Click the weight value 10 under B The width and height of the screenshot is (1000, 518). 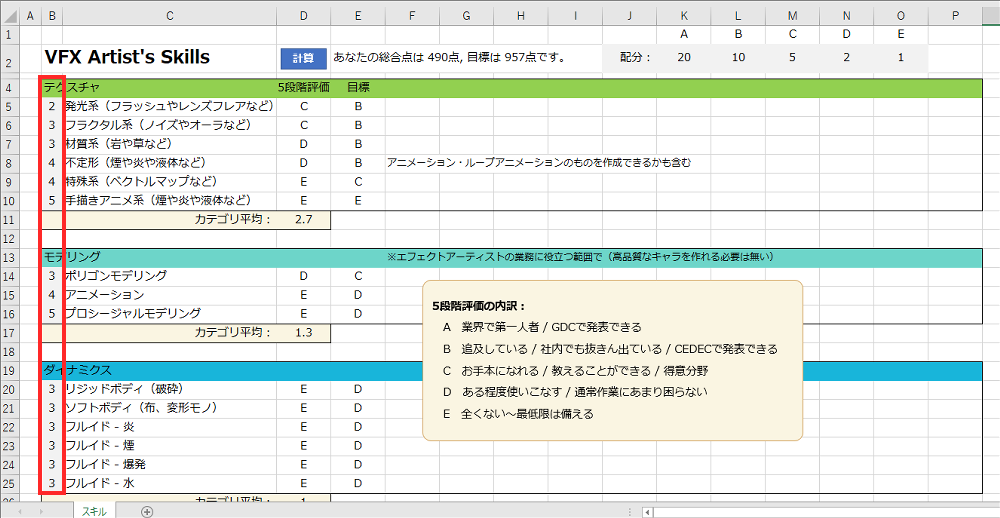tap(738, 57)
